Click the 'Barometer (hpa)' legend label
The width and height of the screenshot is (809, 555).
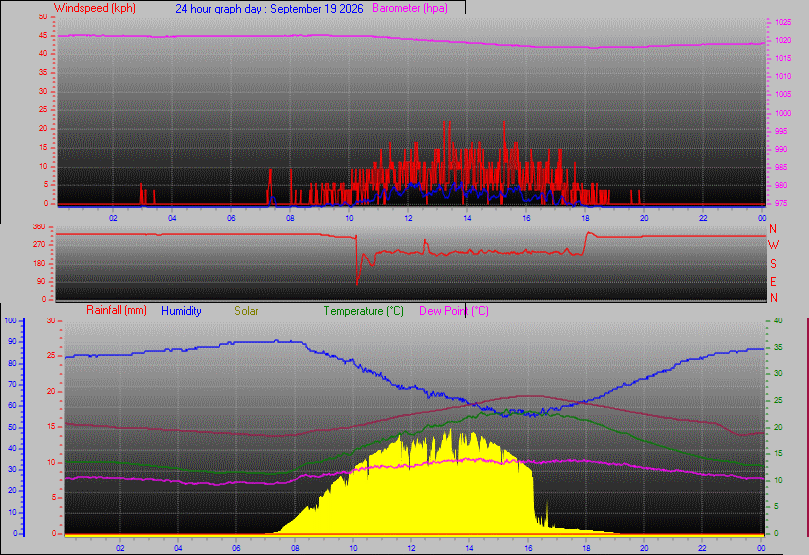click(410, 8)
